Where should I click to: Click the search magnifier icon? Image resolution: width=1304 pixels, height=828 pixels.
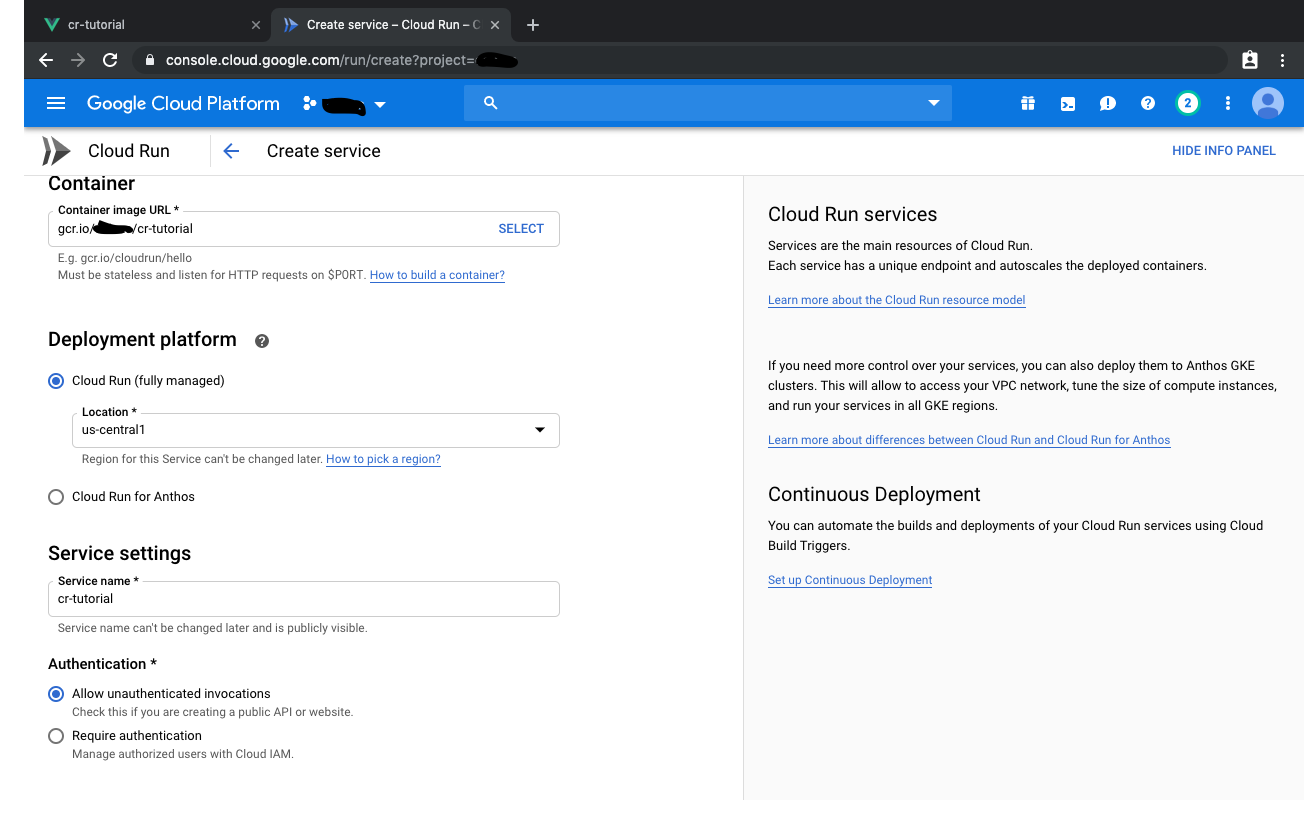(x=490, y=103)
